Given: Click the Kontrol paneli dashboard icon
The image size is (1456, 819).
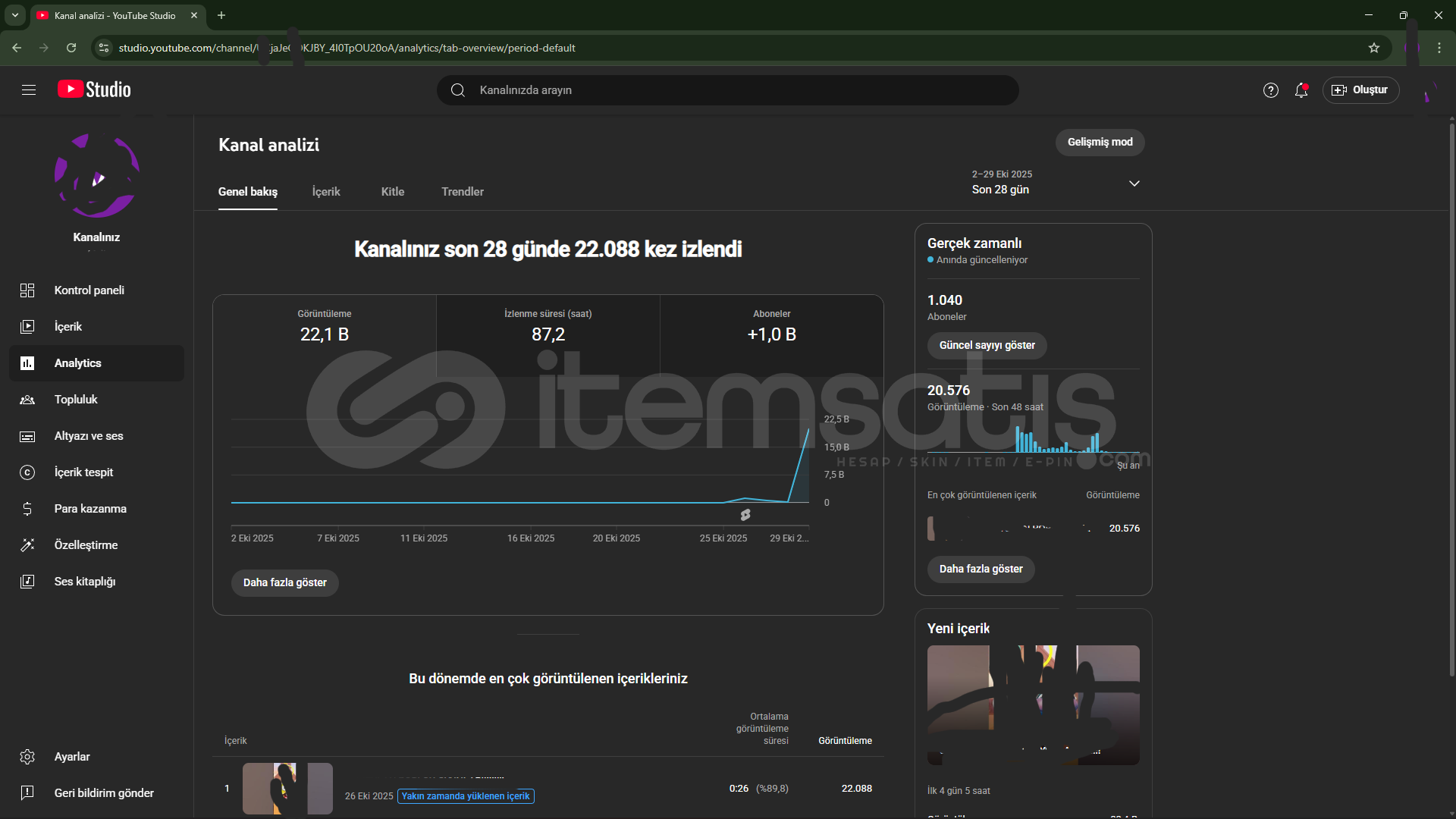Looking at the screenshot, I should 27,290.
